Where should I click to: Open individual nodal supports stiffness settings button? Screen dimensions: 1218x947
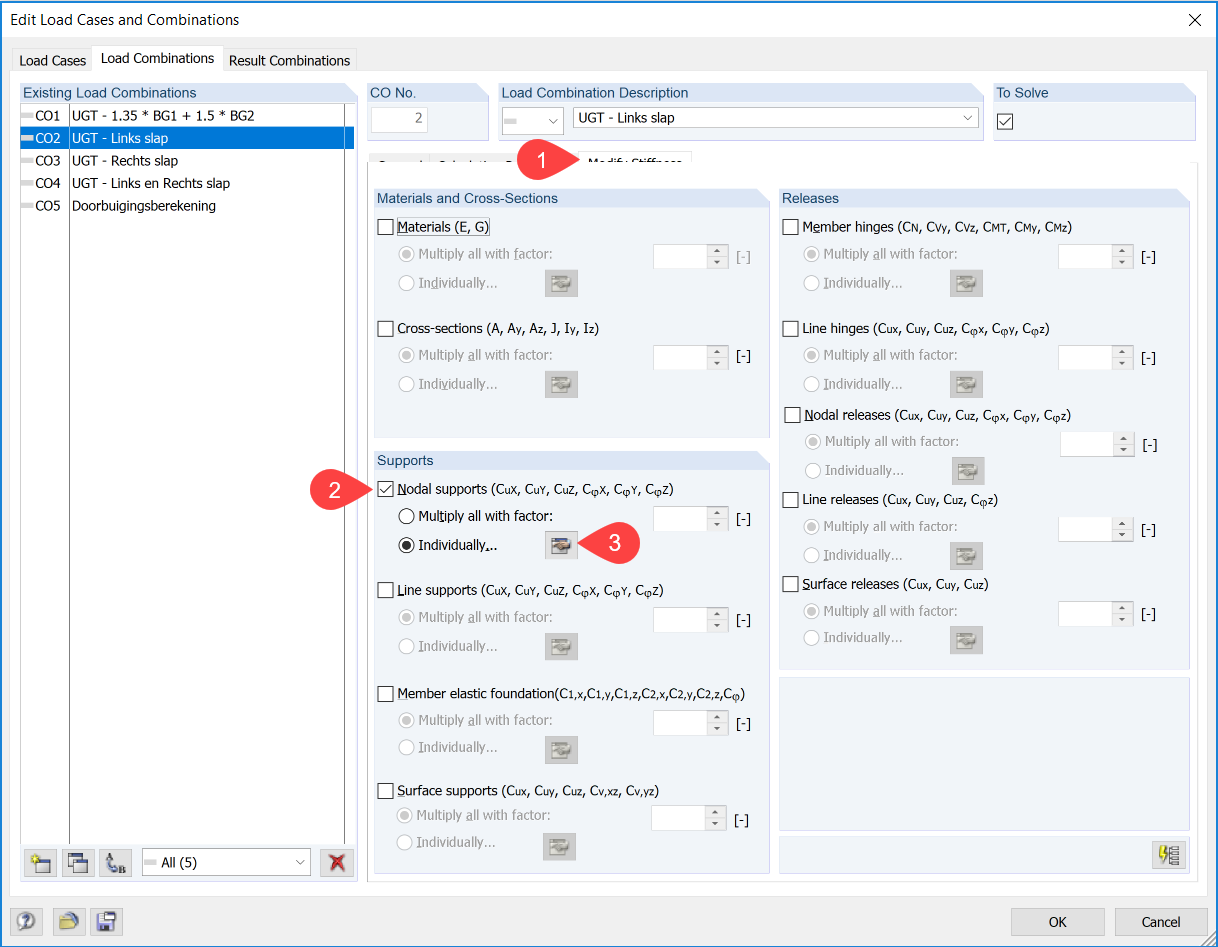561,545
